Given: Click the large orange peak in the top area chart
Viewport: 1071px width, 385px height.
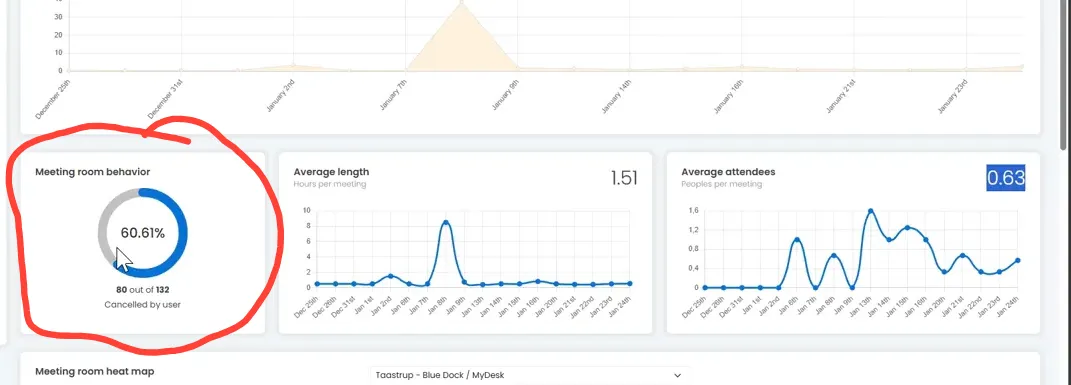Looking at the screenshot, I should 462,41.
